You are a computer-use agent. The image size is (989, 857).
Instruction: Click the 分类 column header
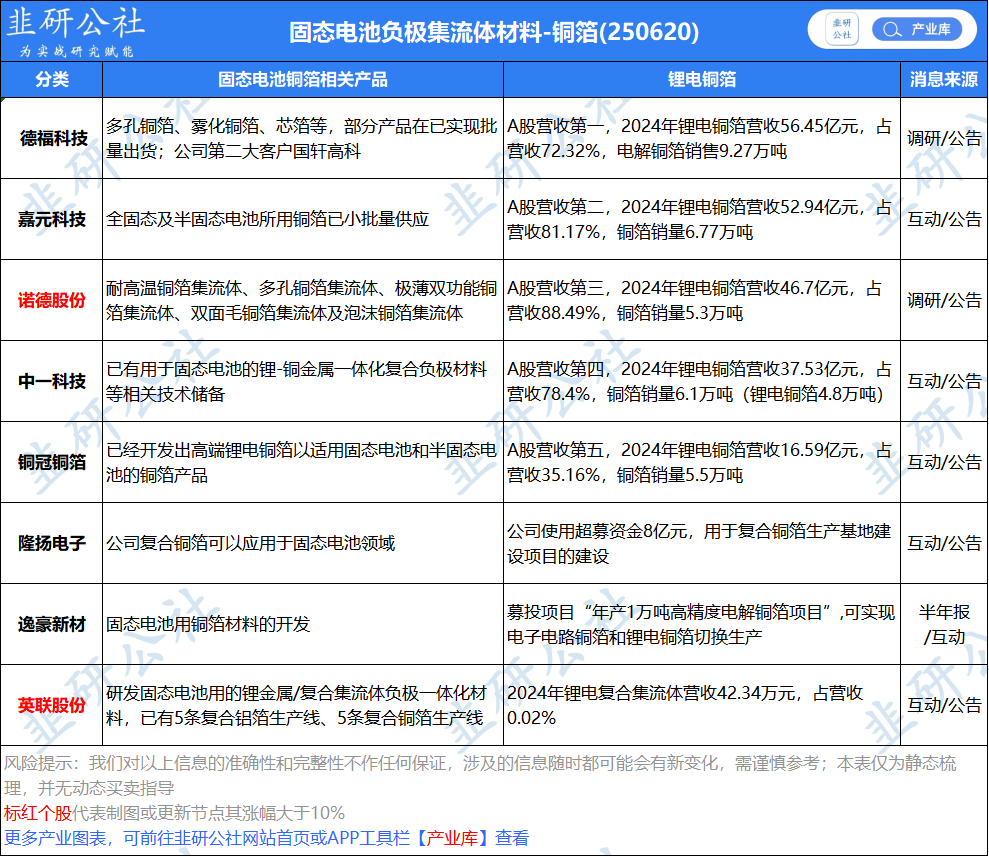[52, 79]
